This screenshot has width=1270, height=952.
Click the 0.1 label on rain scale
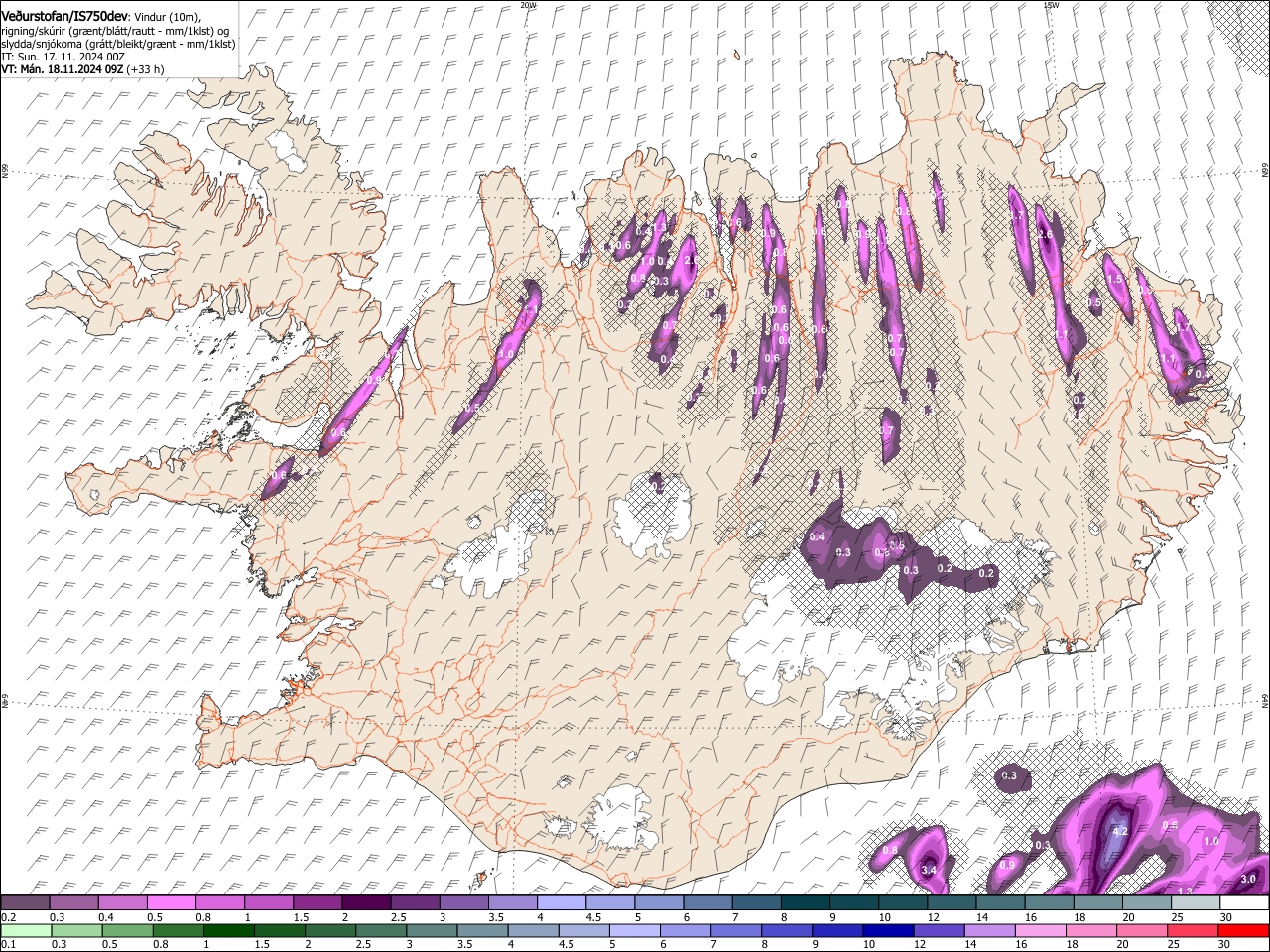click(8, 945)
